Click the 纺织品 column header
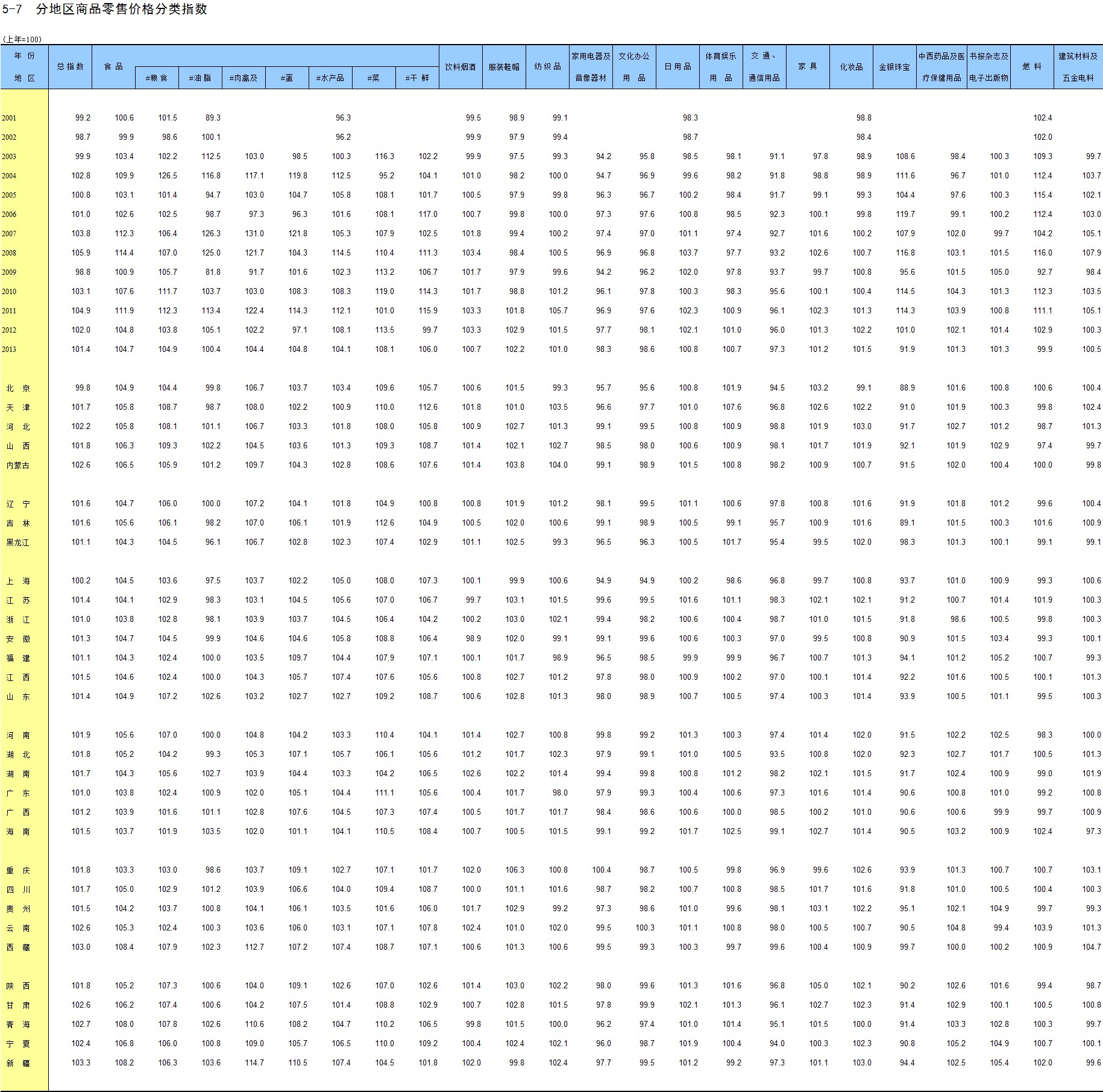Viewport: 1103px width, 1092px height. [547, 67]
